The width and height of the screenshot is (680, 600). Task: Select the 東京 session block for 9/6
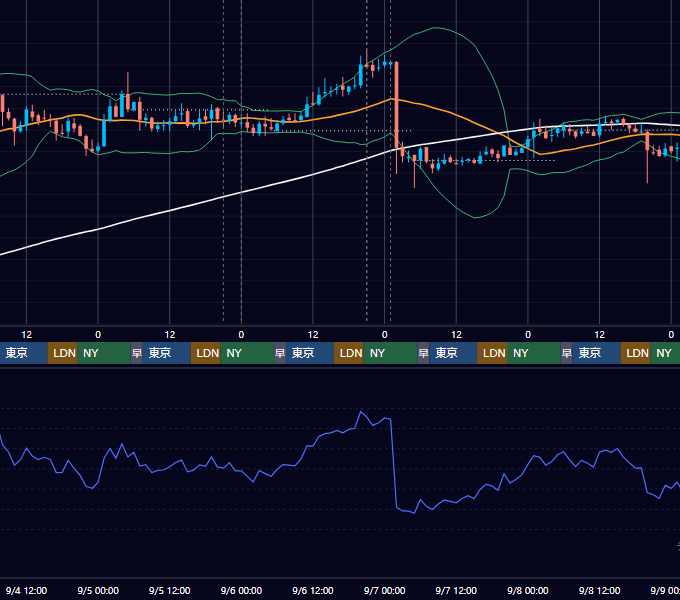coord(310,353)
